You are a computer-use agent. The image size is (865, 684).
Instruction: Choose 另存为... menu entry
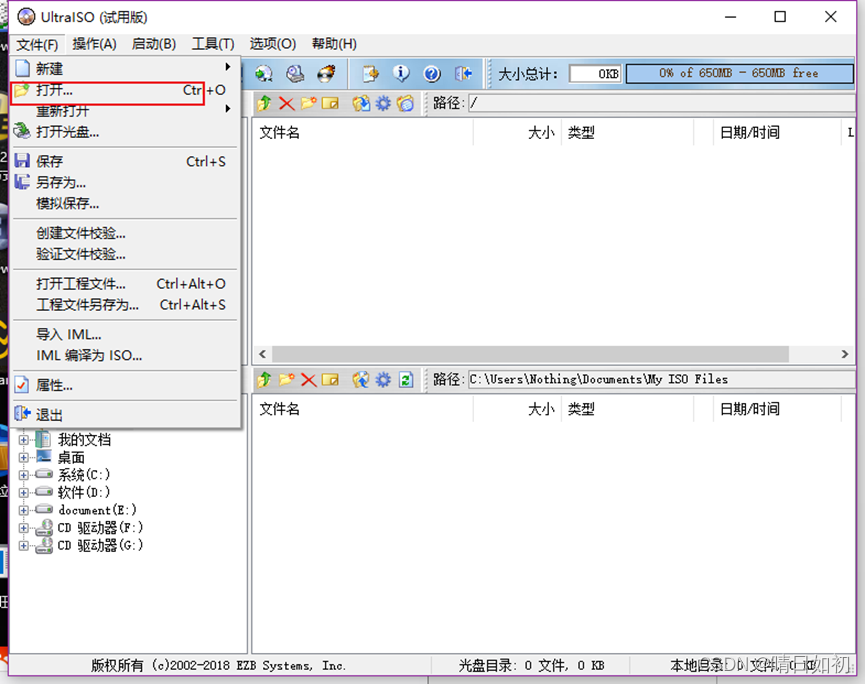pyautogui.click(x=125, y=182)
